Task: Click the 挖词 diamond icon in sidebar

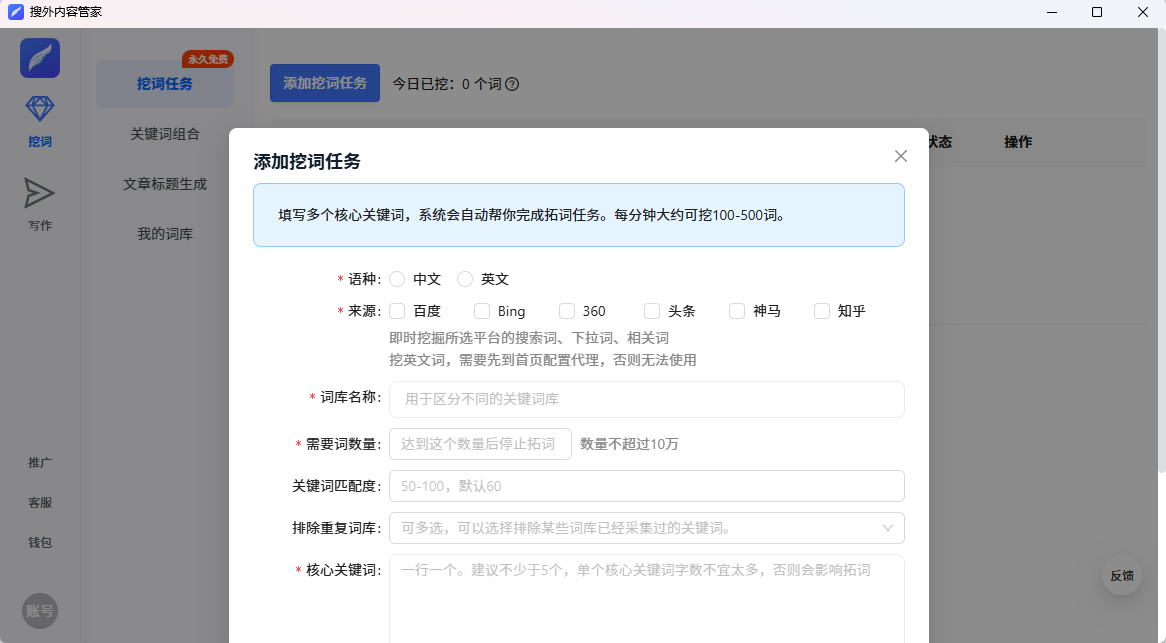Action: coord(40,110)
